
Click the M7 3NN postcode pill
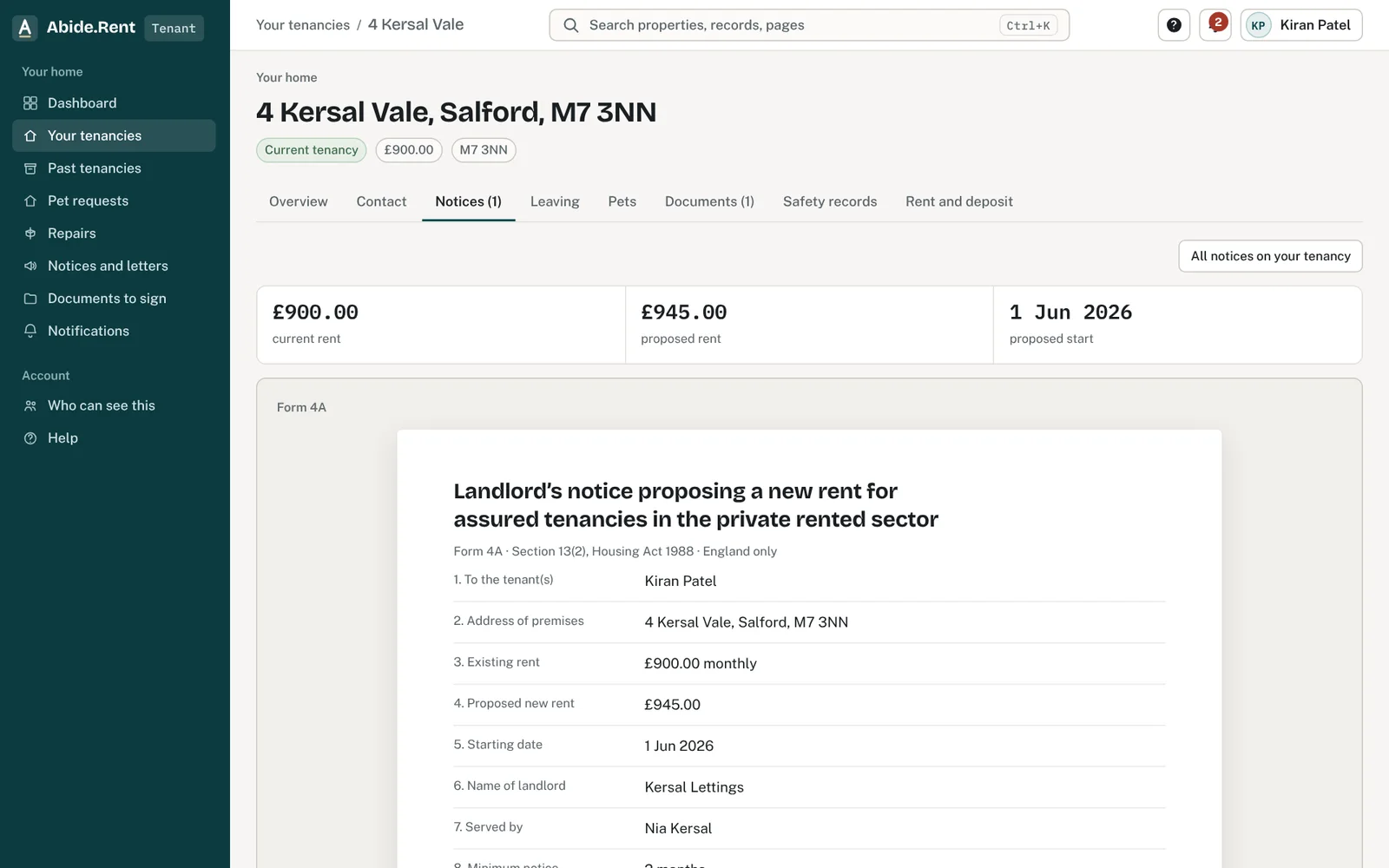484,150
